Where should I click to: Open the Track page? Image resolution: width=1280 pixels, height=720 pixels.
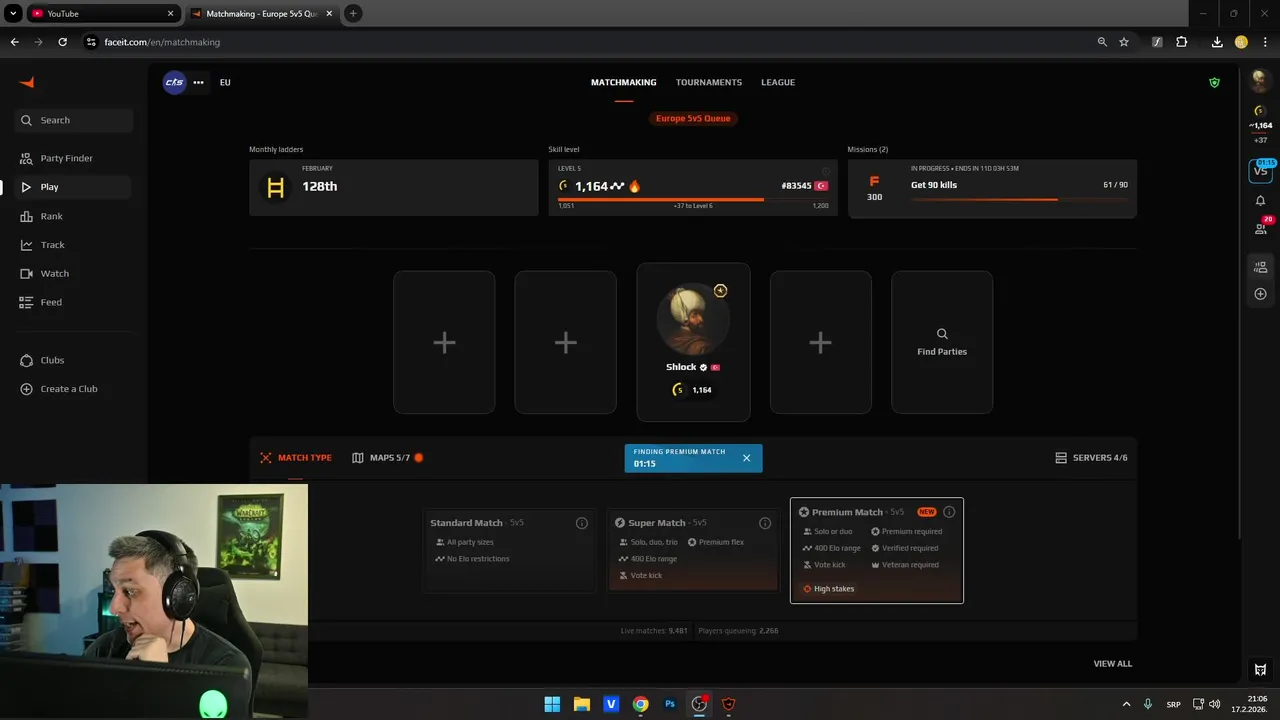[x=74, y=245]
